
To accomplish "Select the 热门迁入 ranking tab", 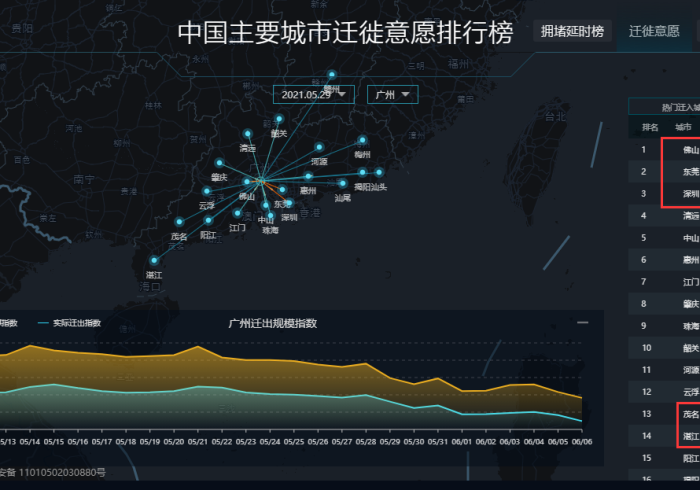I will tap(664, 107).
